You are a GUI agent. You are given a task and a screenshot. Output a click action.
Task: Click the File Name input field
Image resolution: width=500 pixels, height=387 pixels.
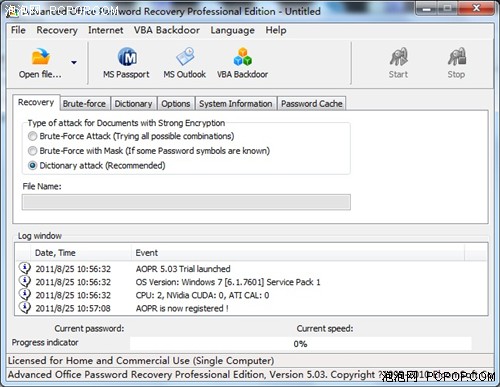click(x=186, y=202)
